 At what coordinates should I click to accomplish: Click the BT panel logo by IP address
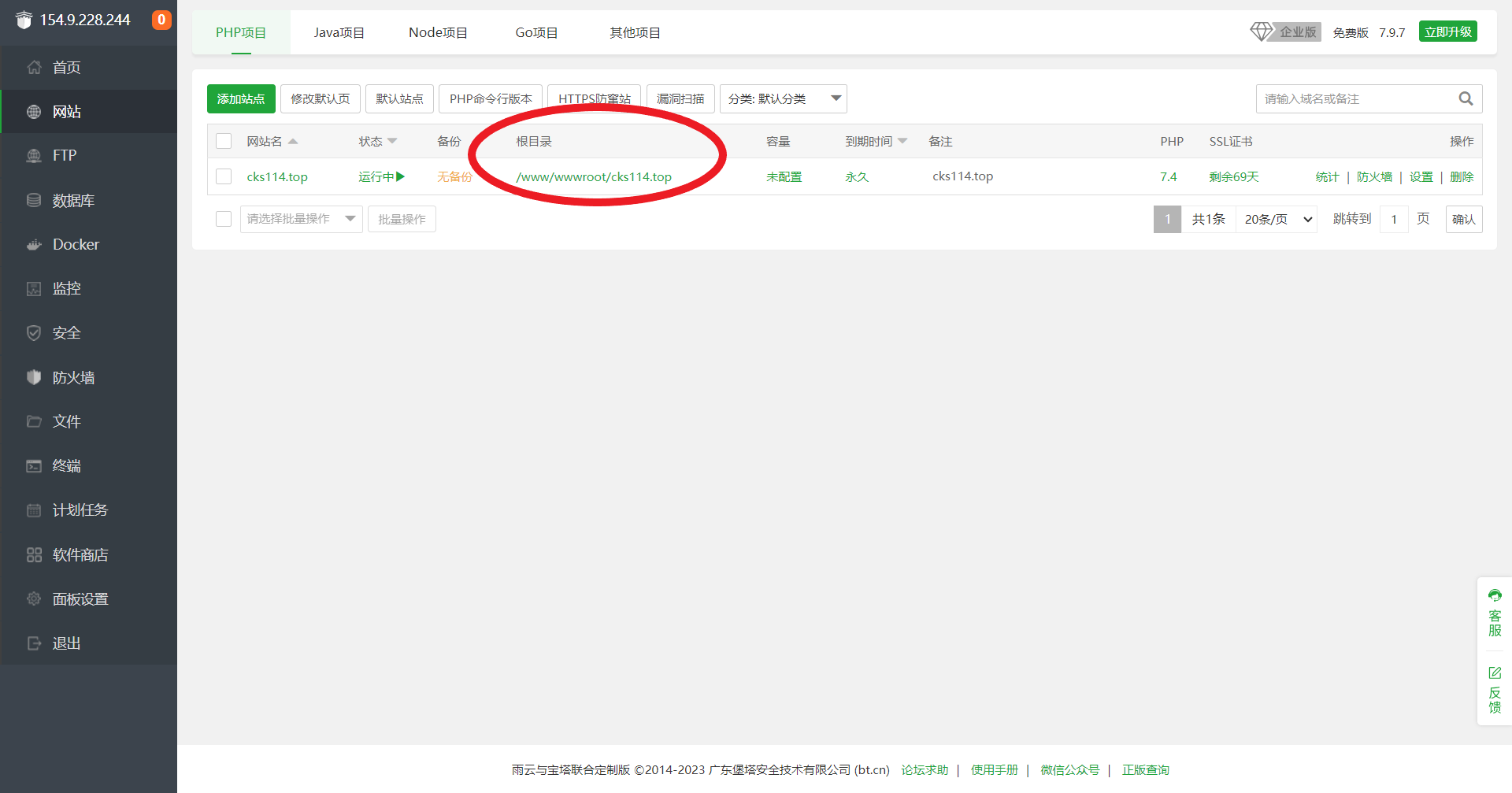(x=24, y=20)
